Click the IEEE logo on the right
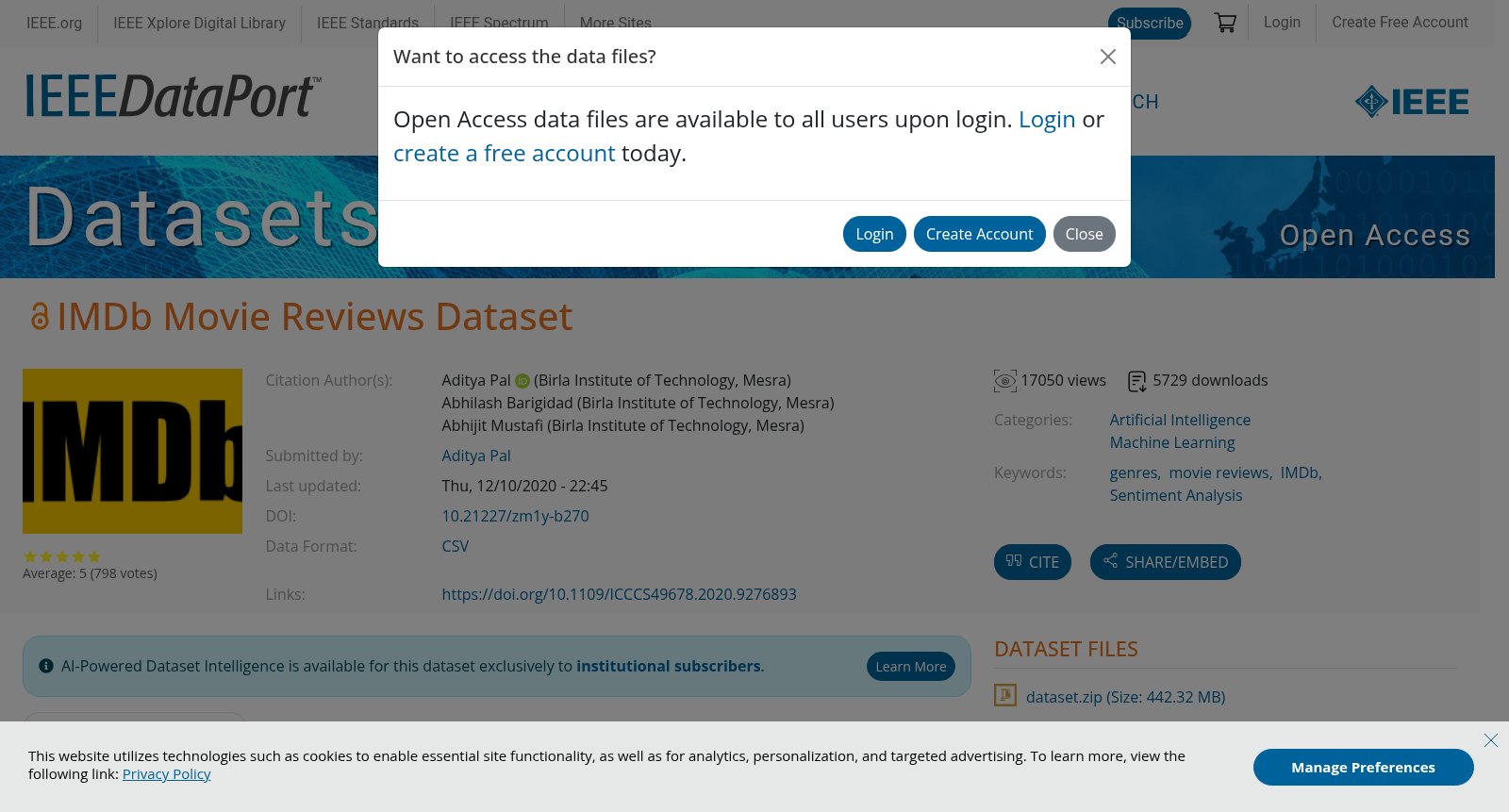Viewport: 1509px width, 812px height. tap(1412, 101)
